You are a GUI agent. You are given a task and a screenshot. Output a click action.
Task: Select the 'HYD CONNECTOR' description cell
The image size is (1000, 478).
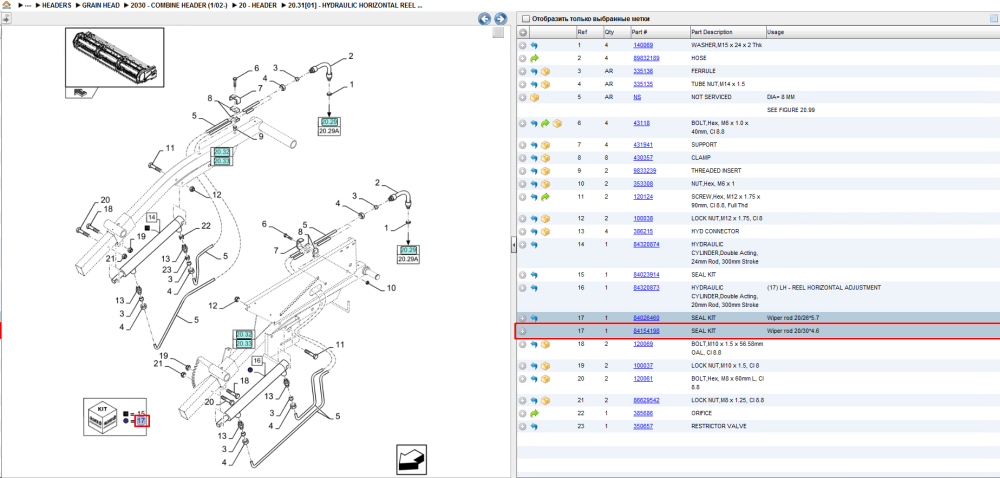pos(715,232)
